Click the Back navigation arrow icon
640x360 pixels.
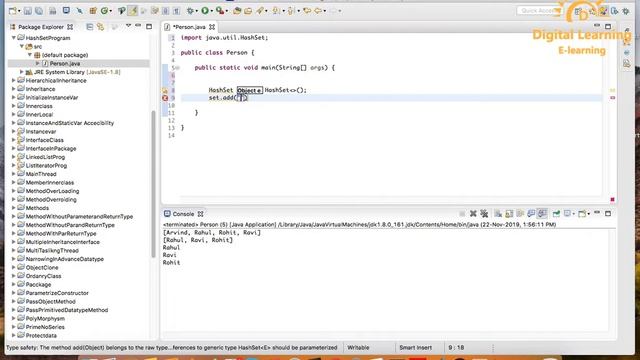point(318,11)
